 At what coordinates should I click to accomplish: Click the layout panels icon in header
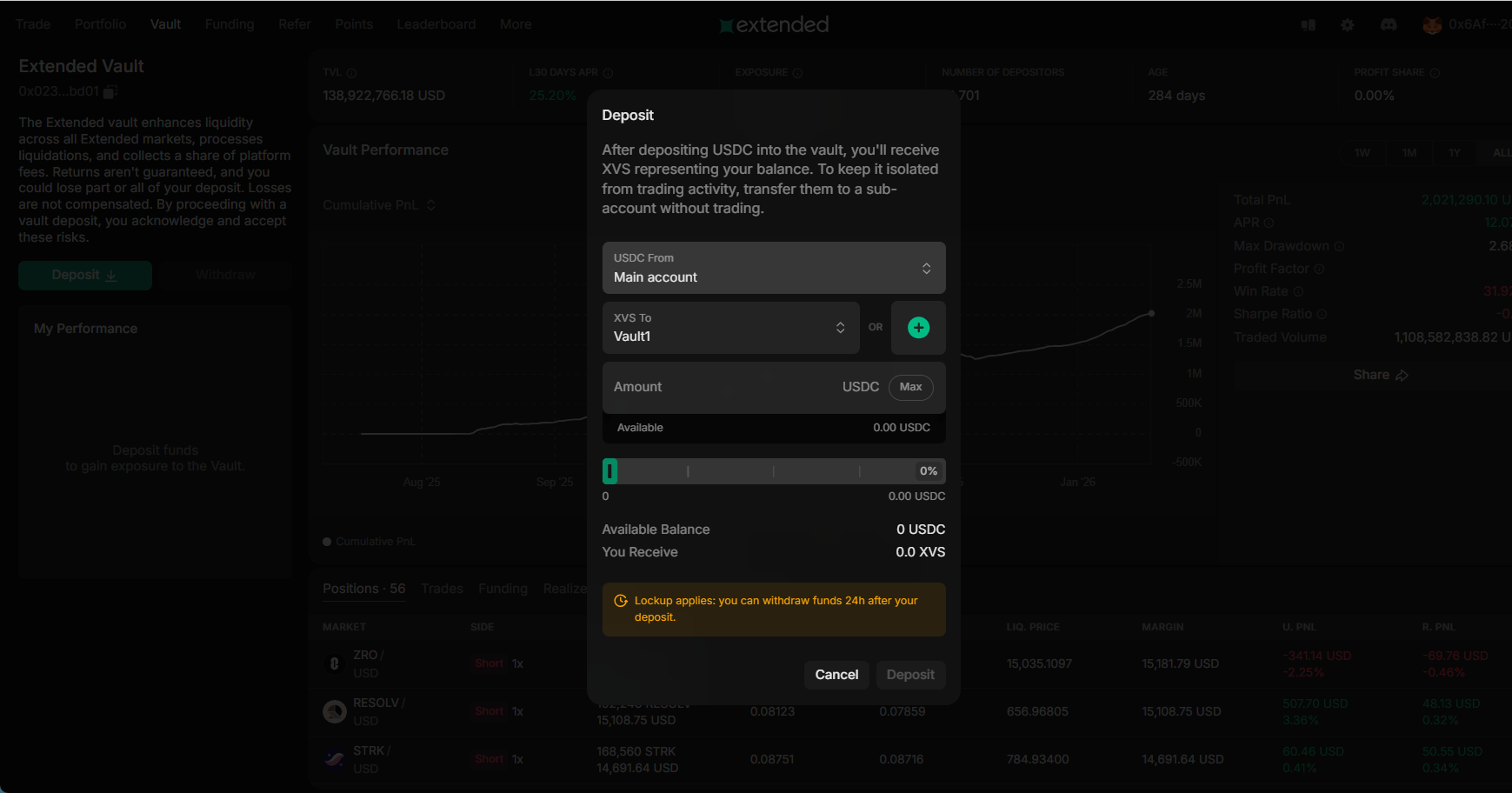[x=1308, y=25]
